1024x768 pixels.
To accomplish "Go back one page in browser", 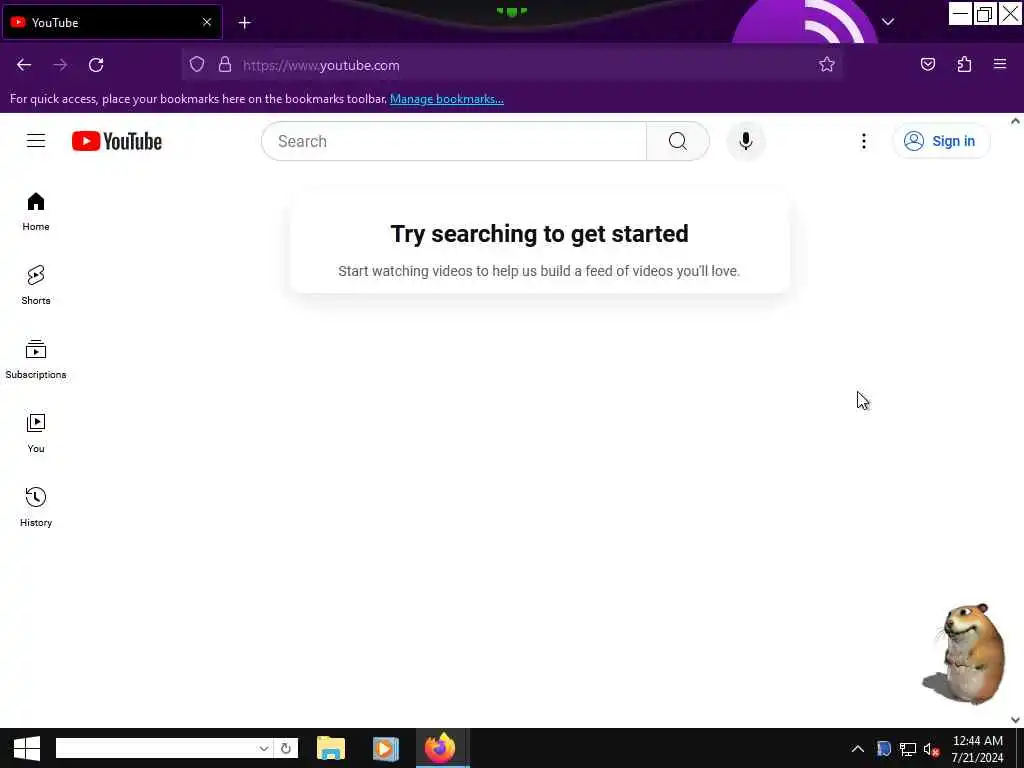I will (x=24, y=65).
